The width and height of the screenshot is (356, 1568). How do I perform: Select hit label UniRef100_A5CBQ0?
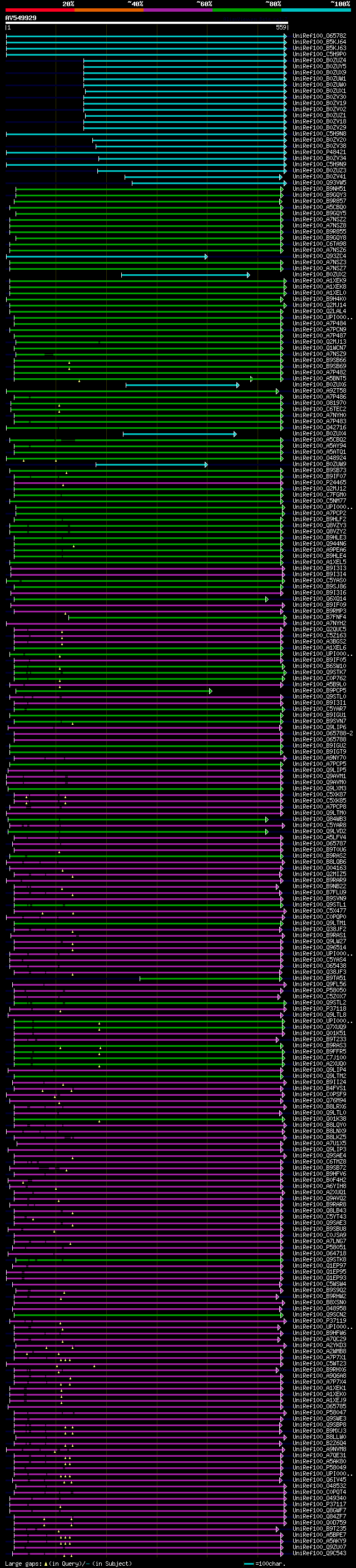pyautogui.click(x=319, y=207)
